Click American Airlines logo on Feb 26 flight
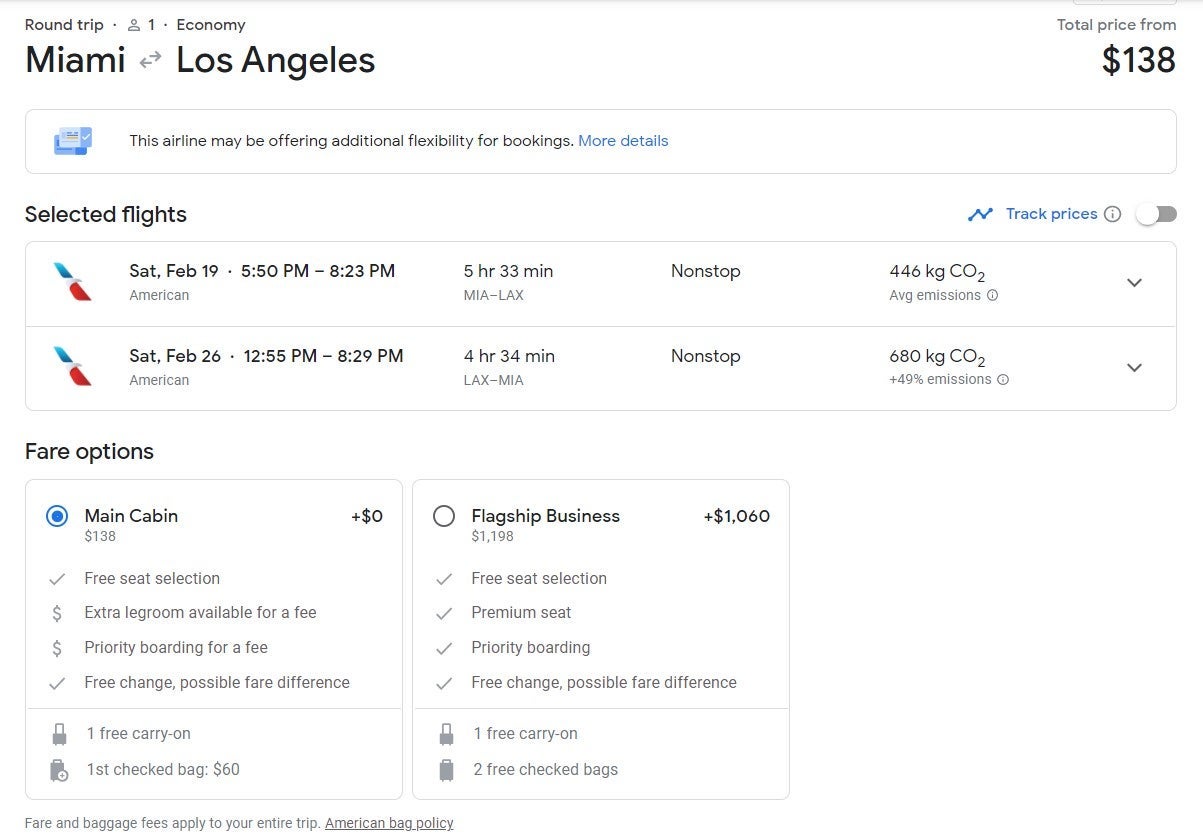The height and width of the screenshot is (838, 1203). tap(72, 367)
